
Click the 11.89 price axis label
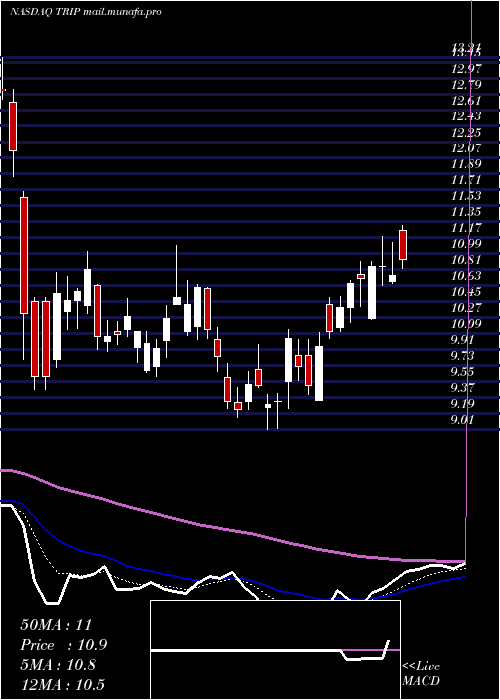tap(467, 164)
